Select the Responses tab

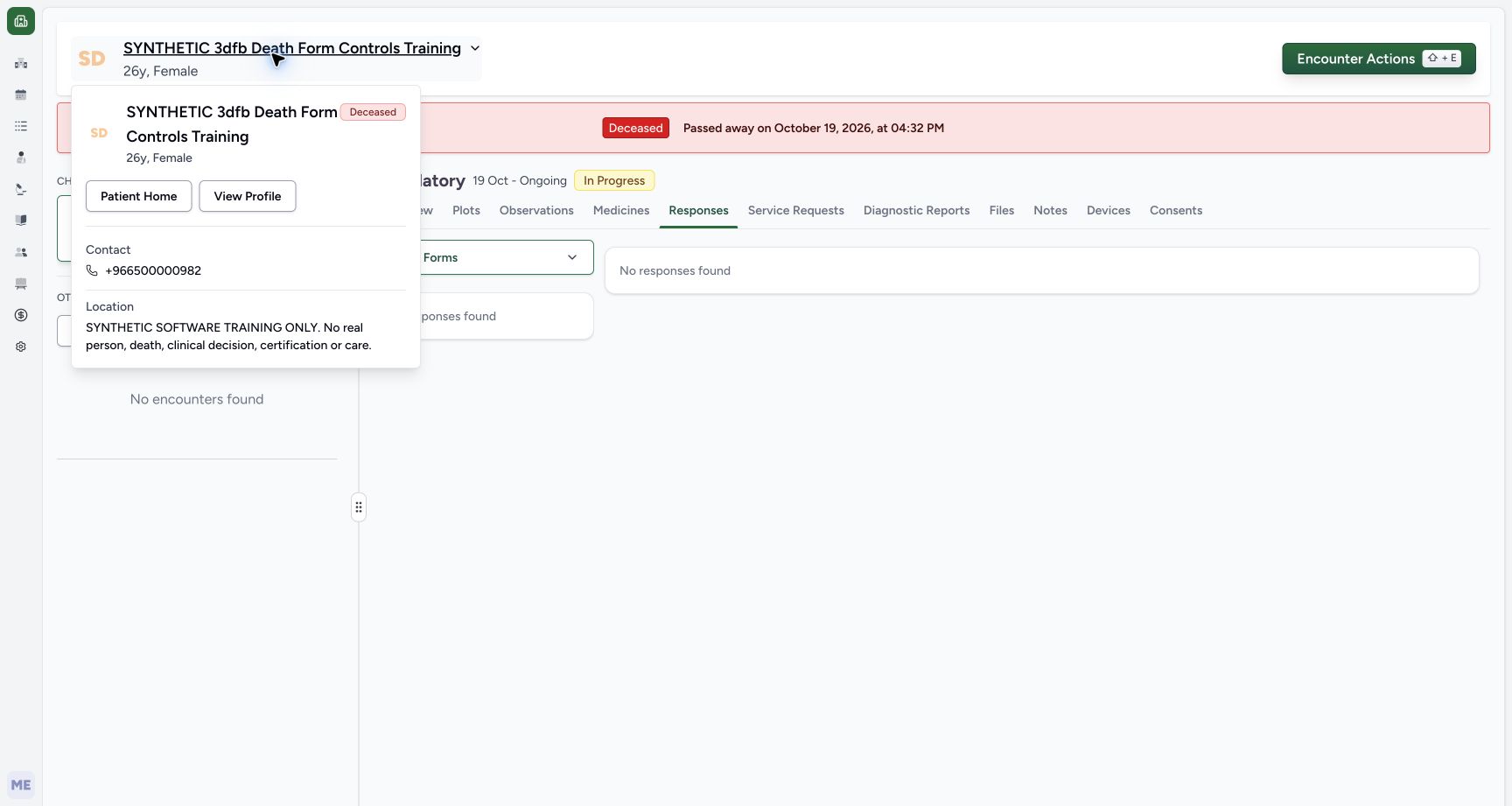(698, 210)
